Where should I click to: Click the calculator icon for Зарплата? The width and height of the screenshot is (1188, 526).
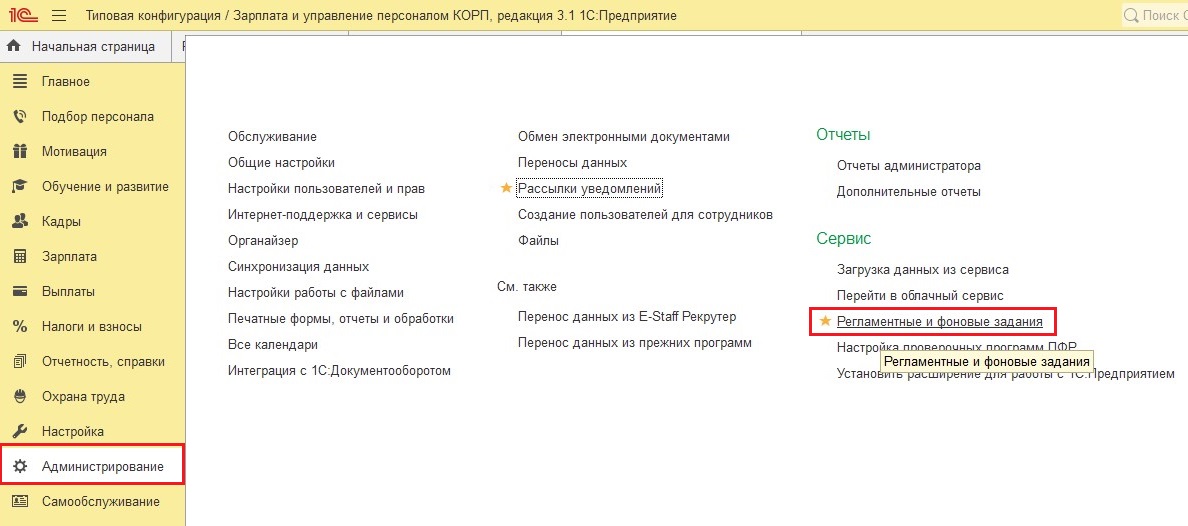click(x=20, y=256)
